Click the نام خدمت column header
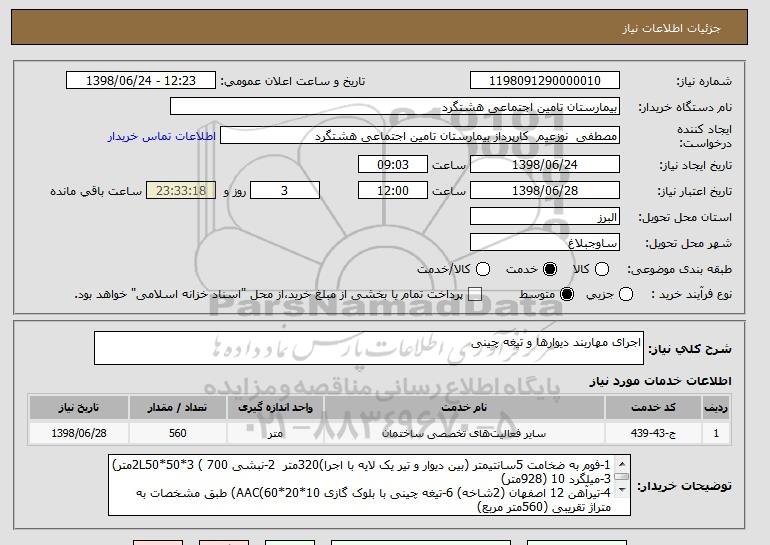Screen dimensions: 770x545 (464, 408)
